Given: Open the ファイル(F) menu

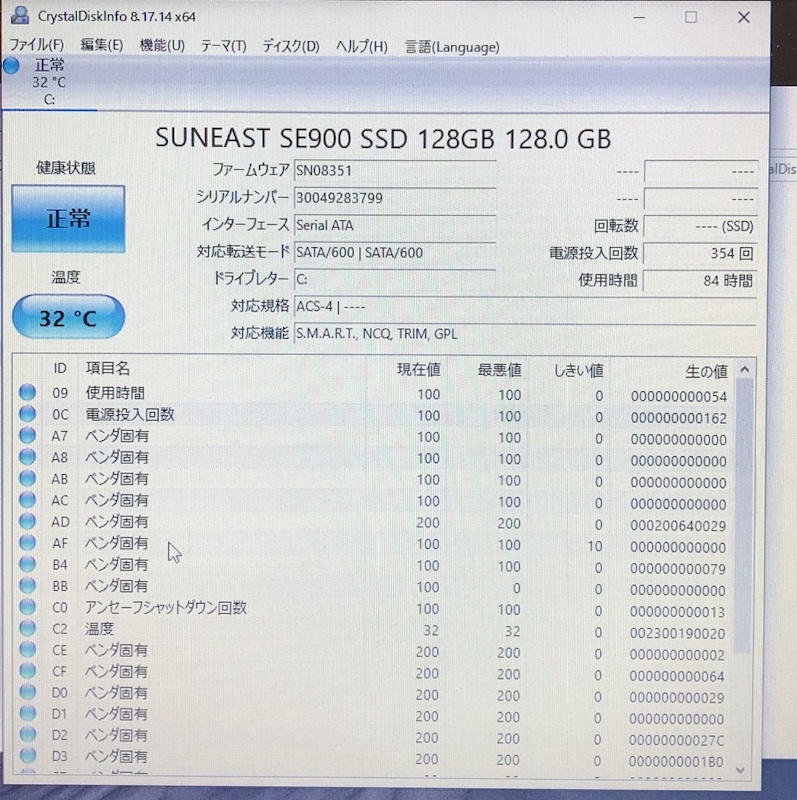Looking at the screenshot, I should point(37,45).
